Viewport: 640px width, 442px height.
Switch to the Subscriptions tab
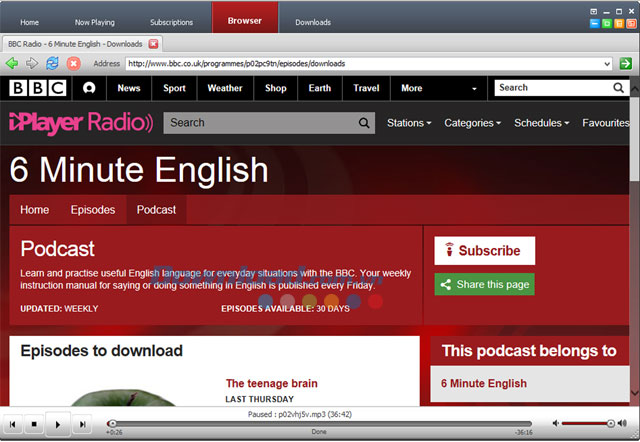[172, 21]
